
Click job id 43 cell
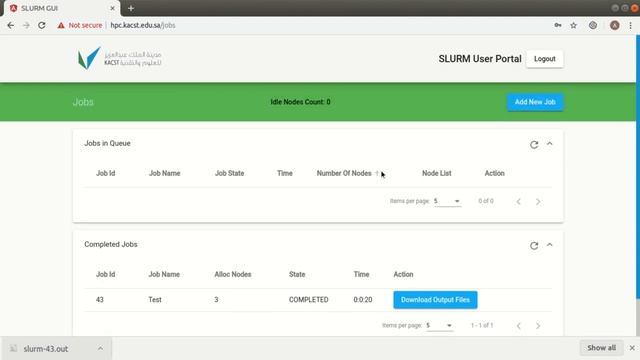click(x=100, y=300)
